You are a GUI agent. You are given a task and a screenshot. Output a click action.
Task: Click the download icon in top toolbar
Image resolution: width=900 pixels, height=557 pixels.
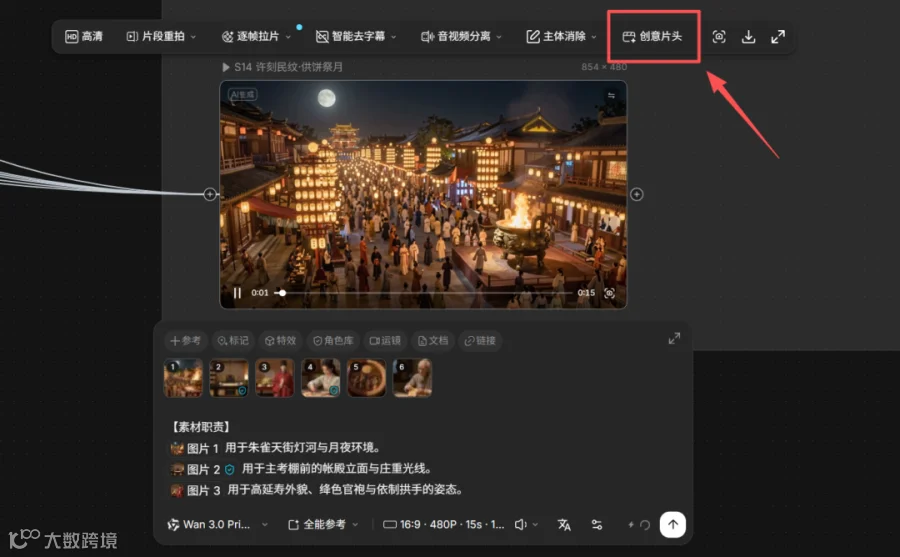point(748,37)
